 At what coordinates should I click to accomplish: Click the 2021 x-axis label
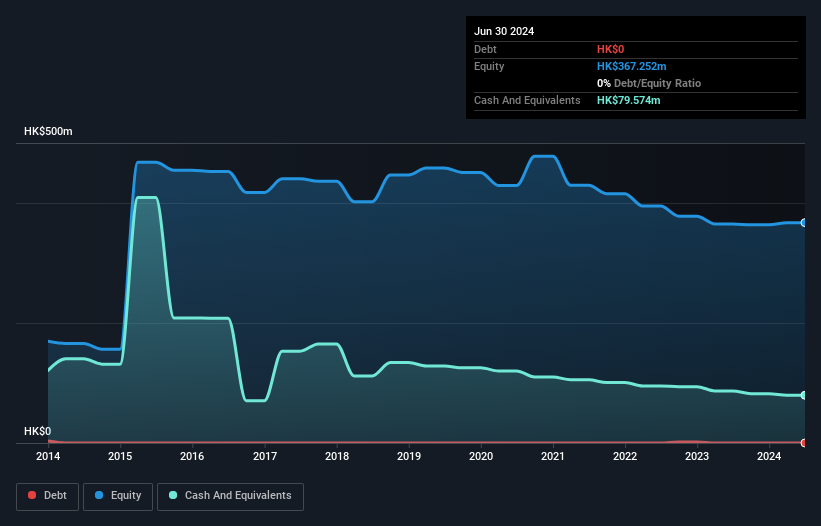click(x=553, y=456)
